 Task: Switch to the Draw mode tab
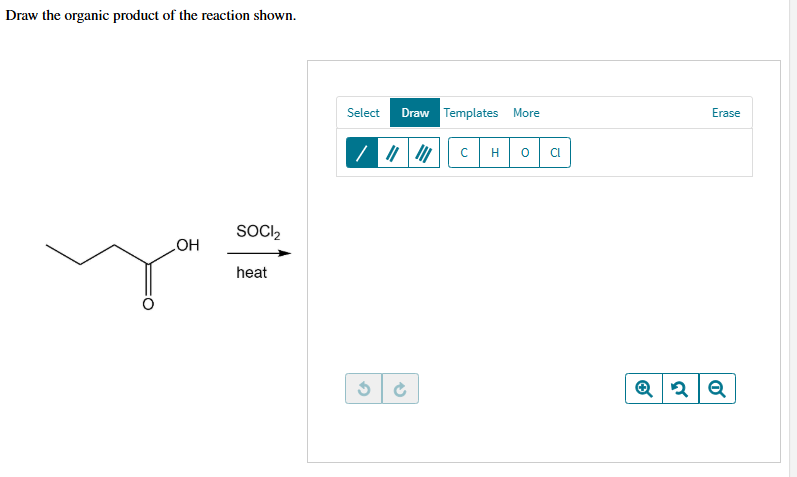click(x=415, y=113)
